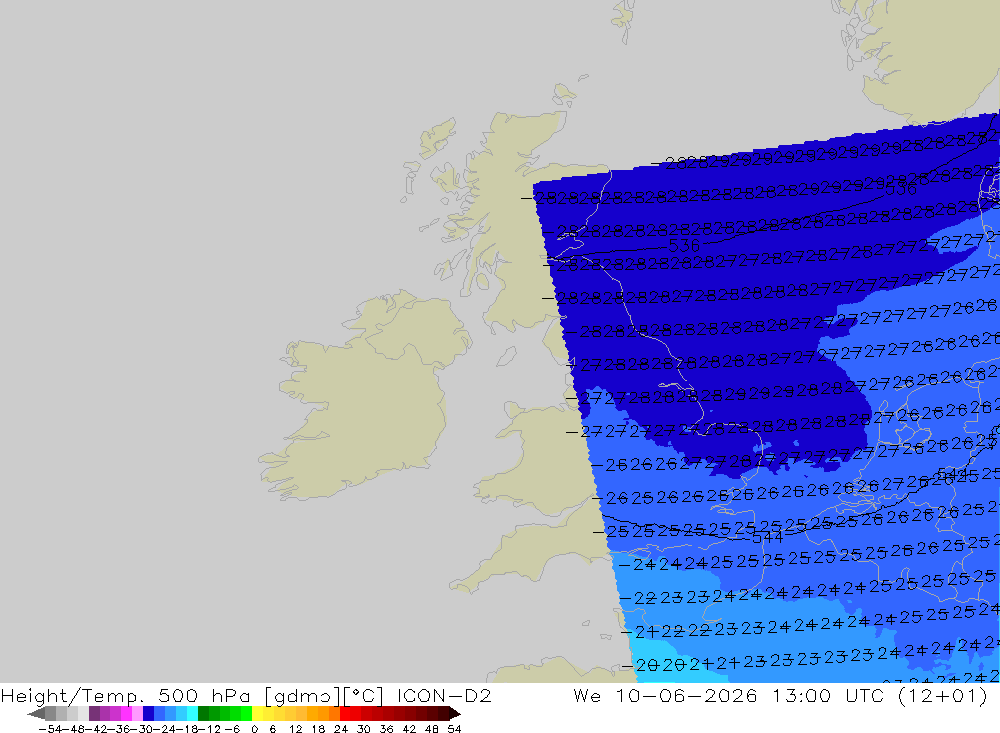Click the -54 legend scale value
Screen dimensions: 1000x733
(50, 729)
